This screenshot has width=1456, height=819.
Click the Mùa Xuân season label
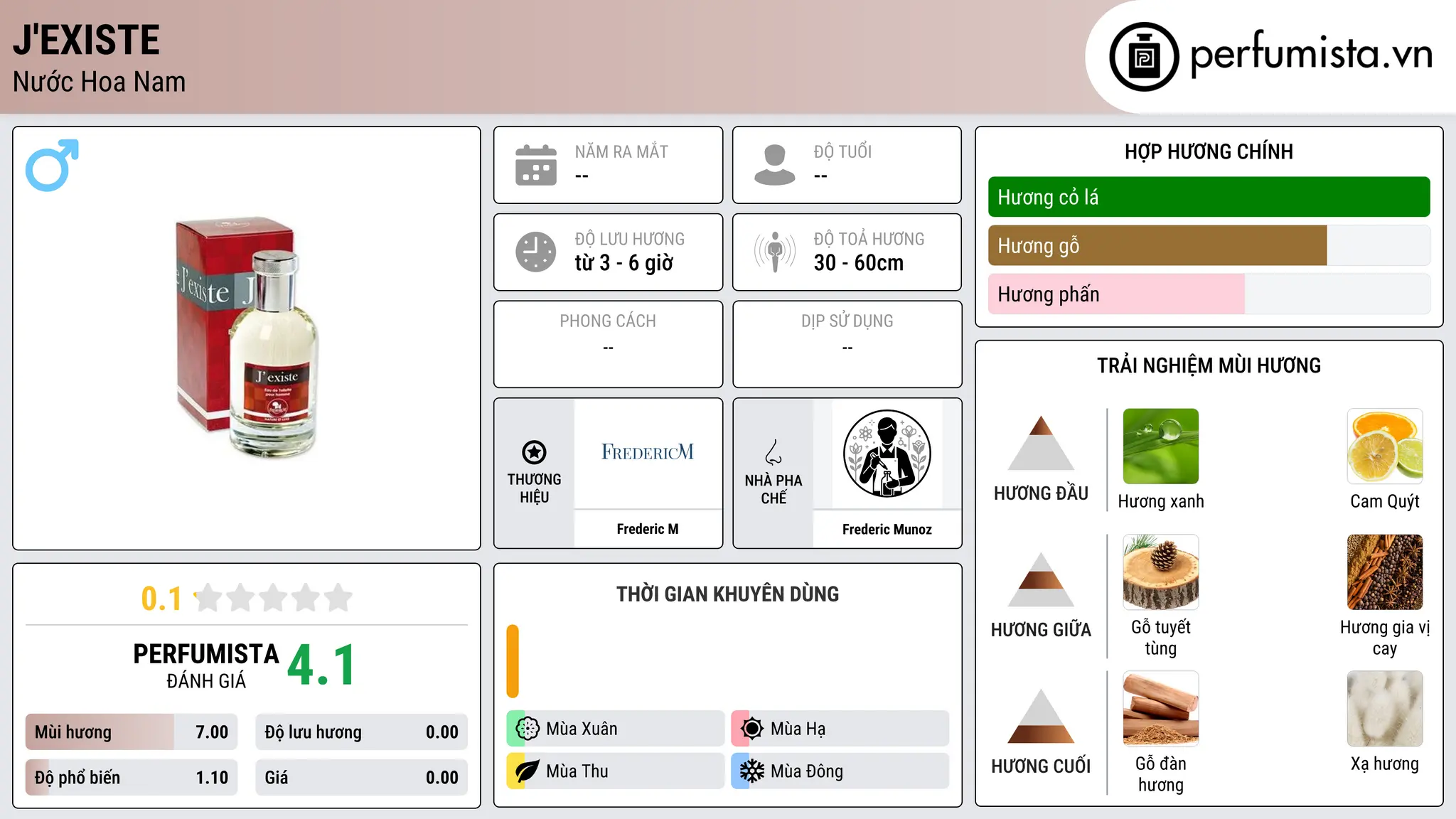pyautogui.click(x=582, y=729)
